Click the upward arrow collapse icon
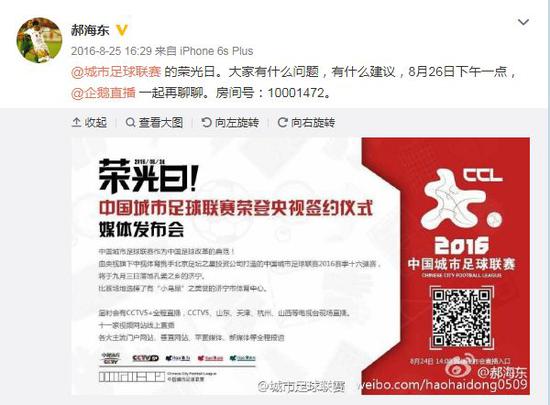The height and width of the screenshot is (405, 550). point(76,122)
